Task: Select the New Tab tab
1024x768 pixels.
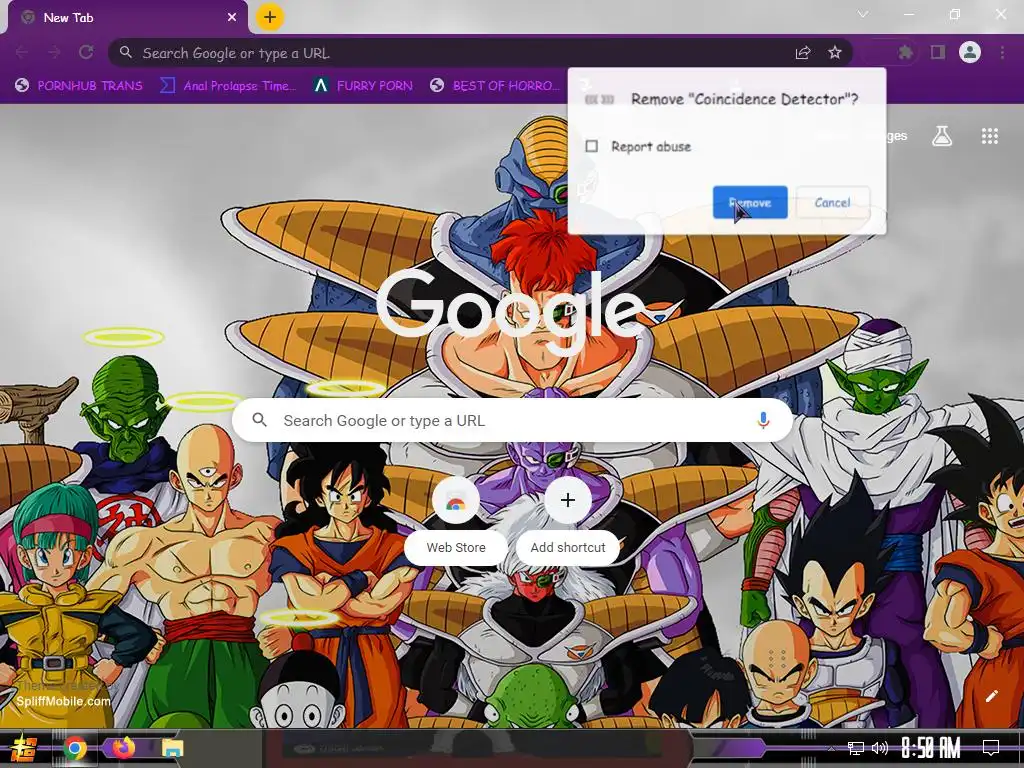Action: tap(127, 18)
